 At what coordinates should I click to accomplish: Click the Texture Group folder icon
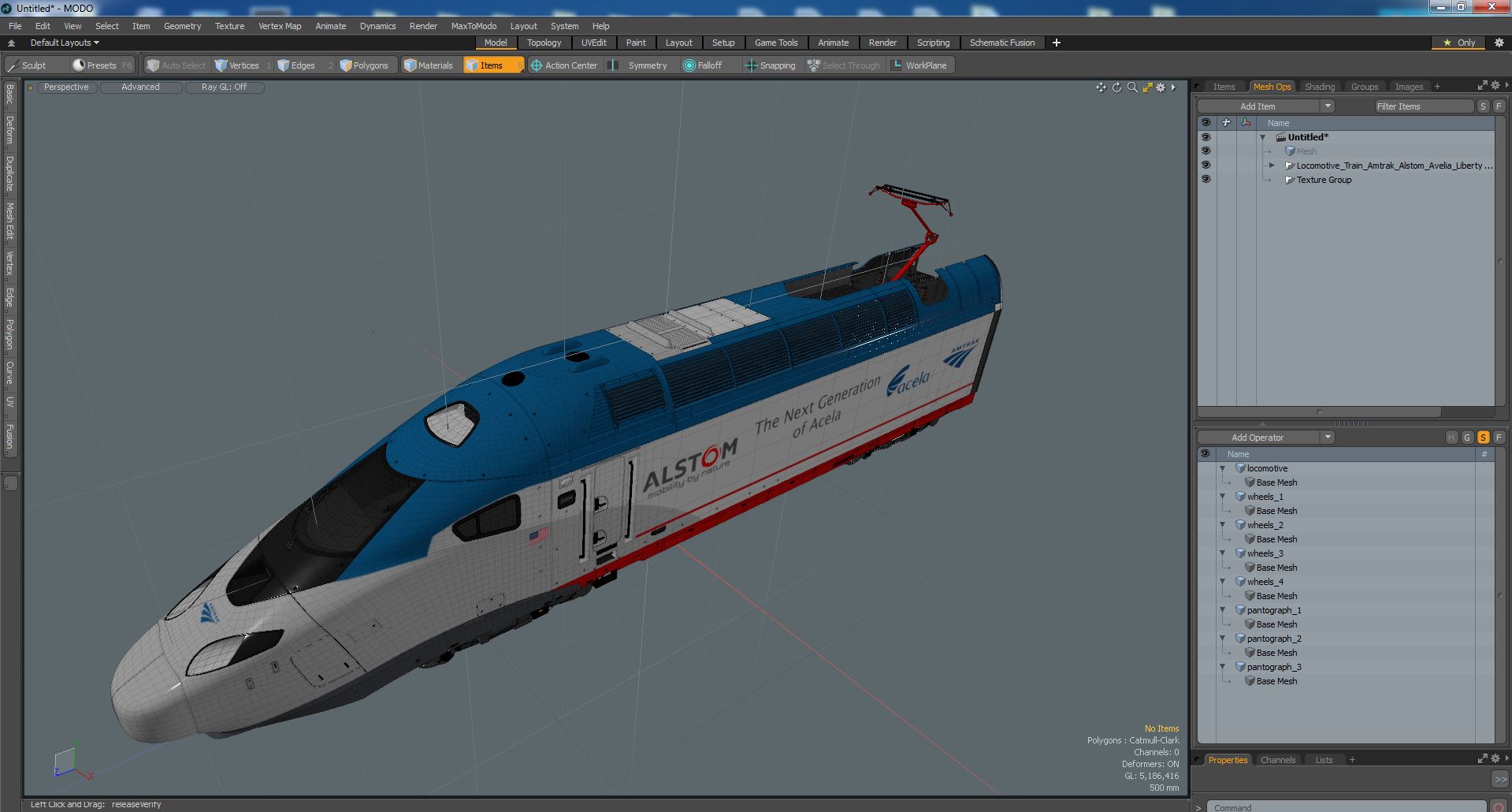(1290, 180)
